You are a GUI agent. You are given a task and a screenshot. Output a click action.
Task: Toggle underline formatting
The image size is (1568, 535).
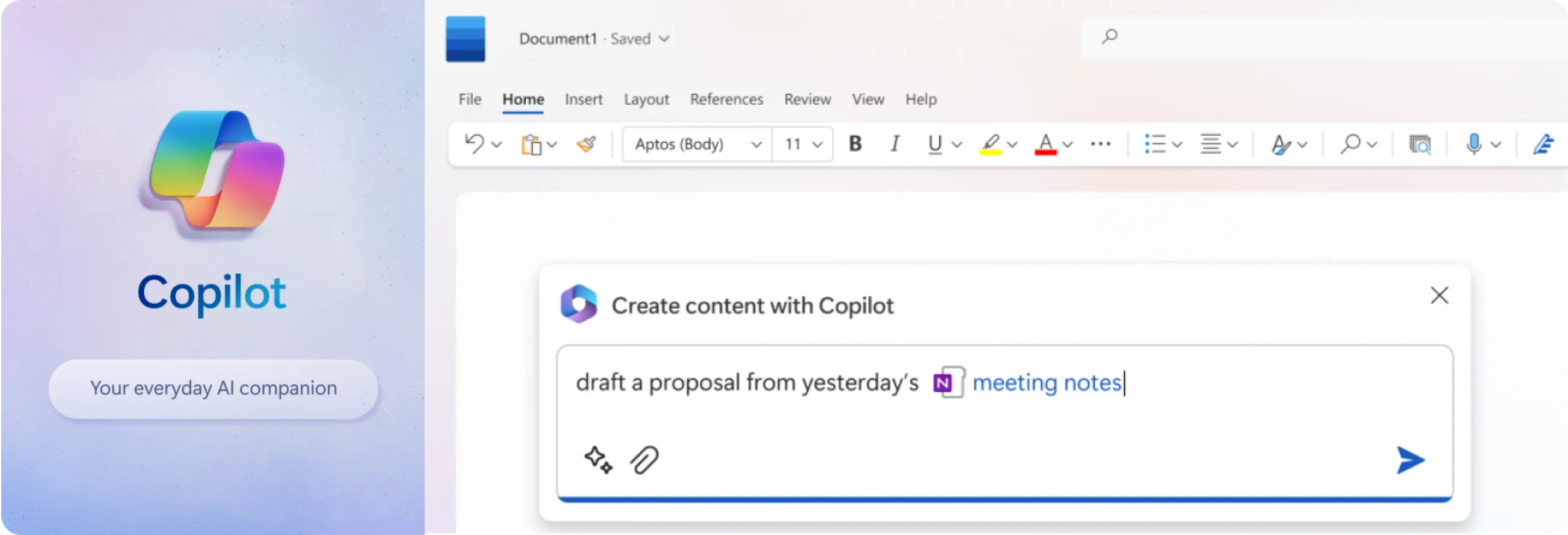coord(934,144)
